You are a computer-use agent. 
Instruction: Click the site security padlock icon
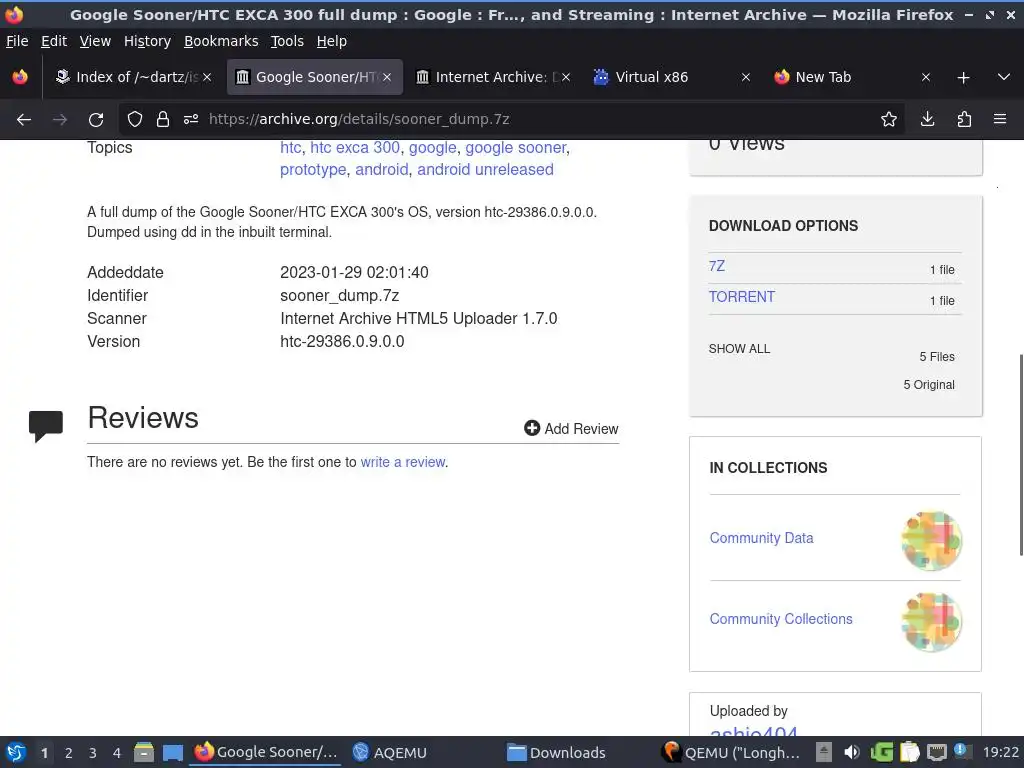[163, 120]
